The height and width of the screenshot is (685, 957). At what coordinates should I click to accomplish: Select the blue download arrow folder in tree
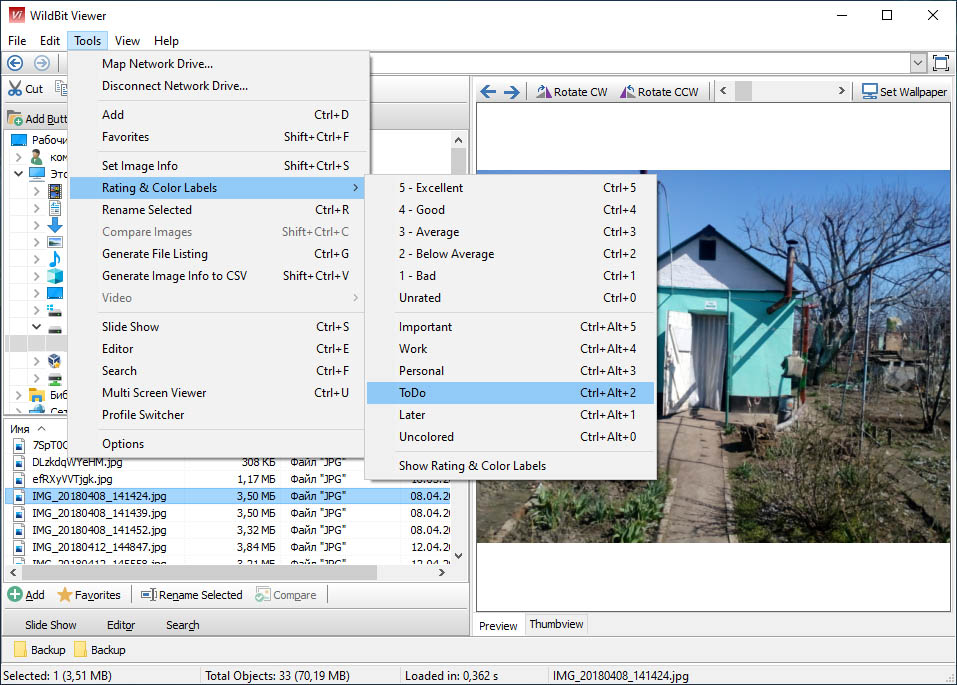pyautogui.click(x=55, y=225)
